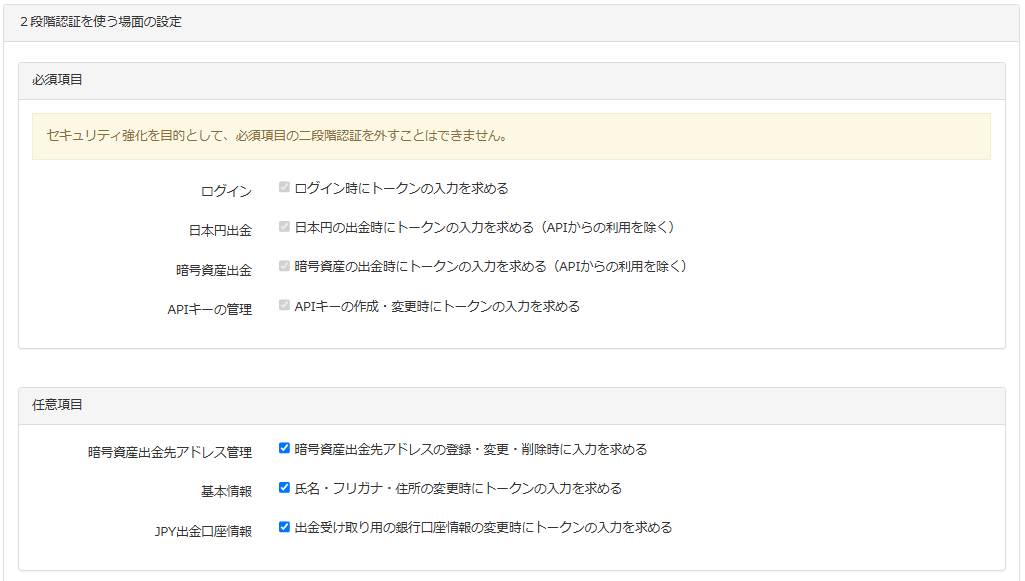This screenshot has width=1025, height=581.
Task: Click the text 暗号資産の出金時にトークンの入力を求める（APIからの利用を除く）
Action: [x=494, y=267]
